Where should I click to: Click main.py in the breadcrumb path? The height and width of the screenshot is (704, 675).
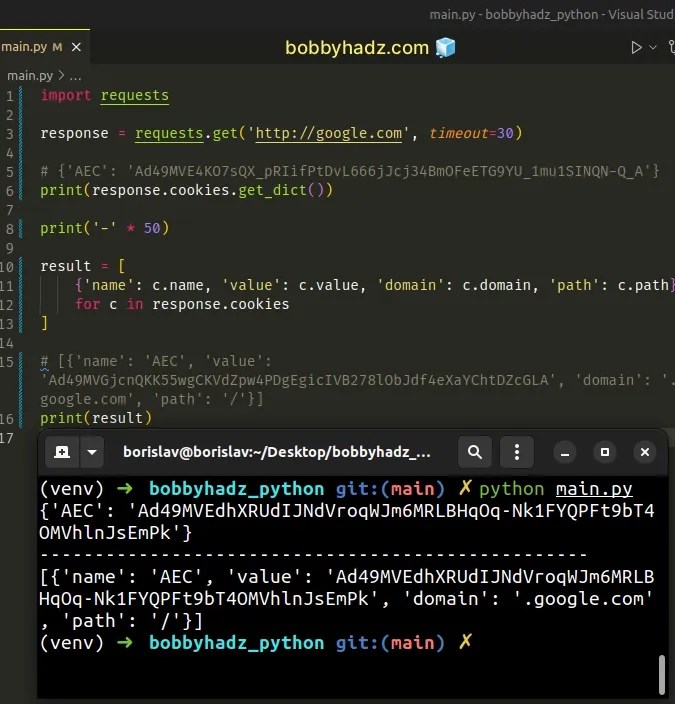30,75
